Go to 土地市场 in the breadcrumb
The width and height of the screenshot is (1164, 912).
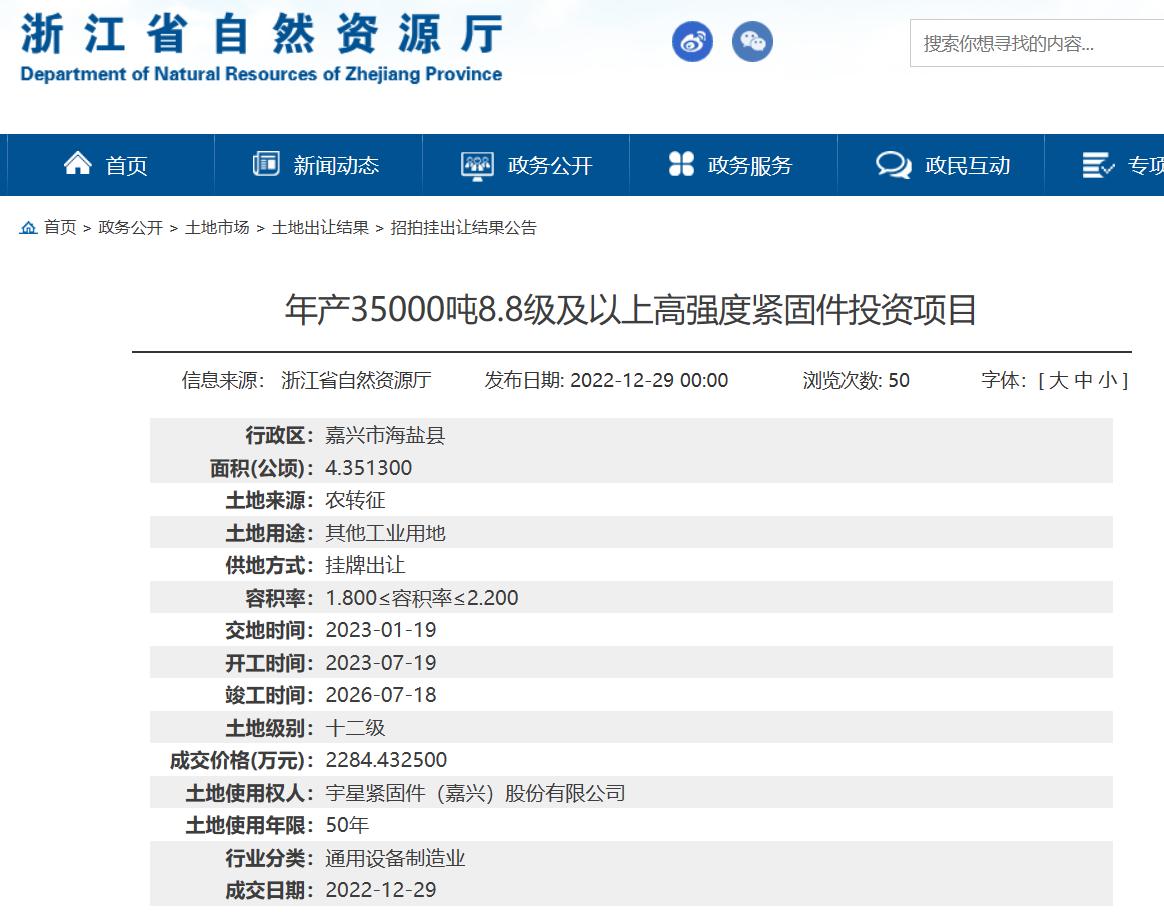217,228
